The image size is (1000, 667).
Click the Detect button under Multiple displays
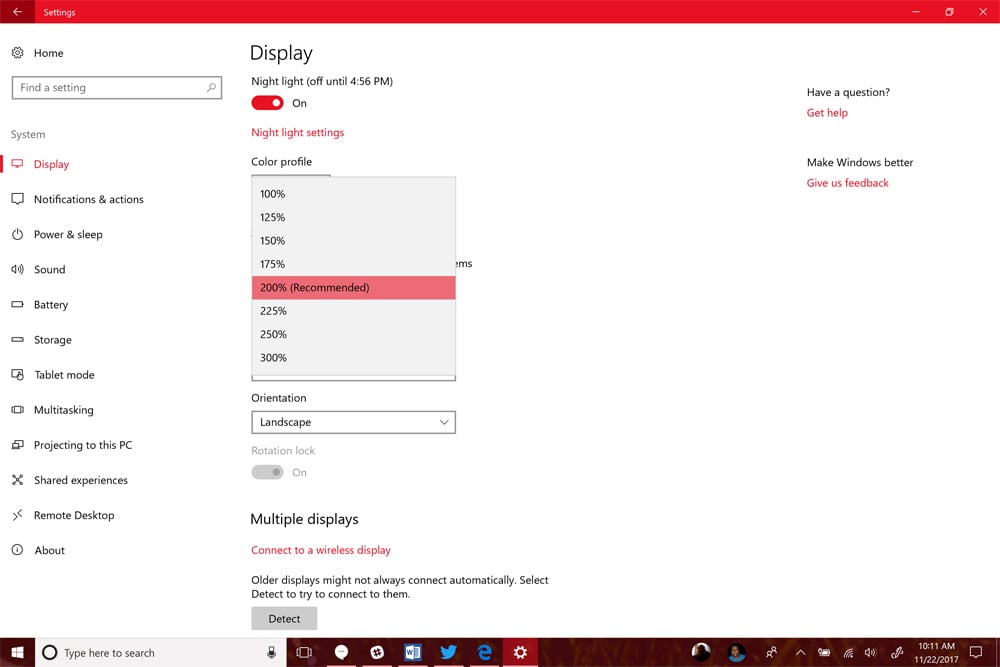[x=284, y=618]
